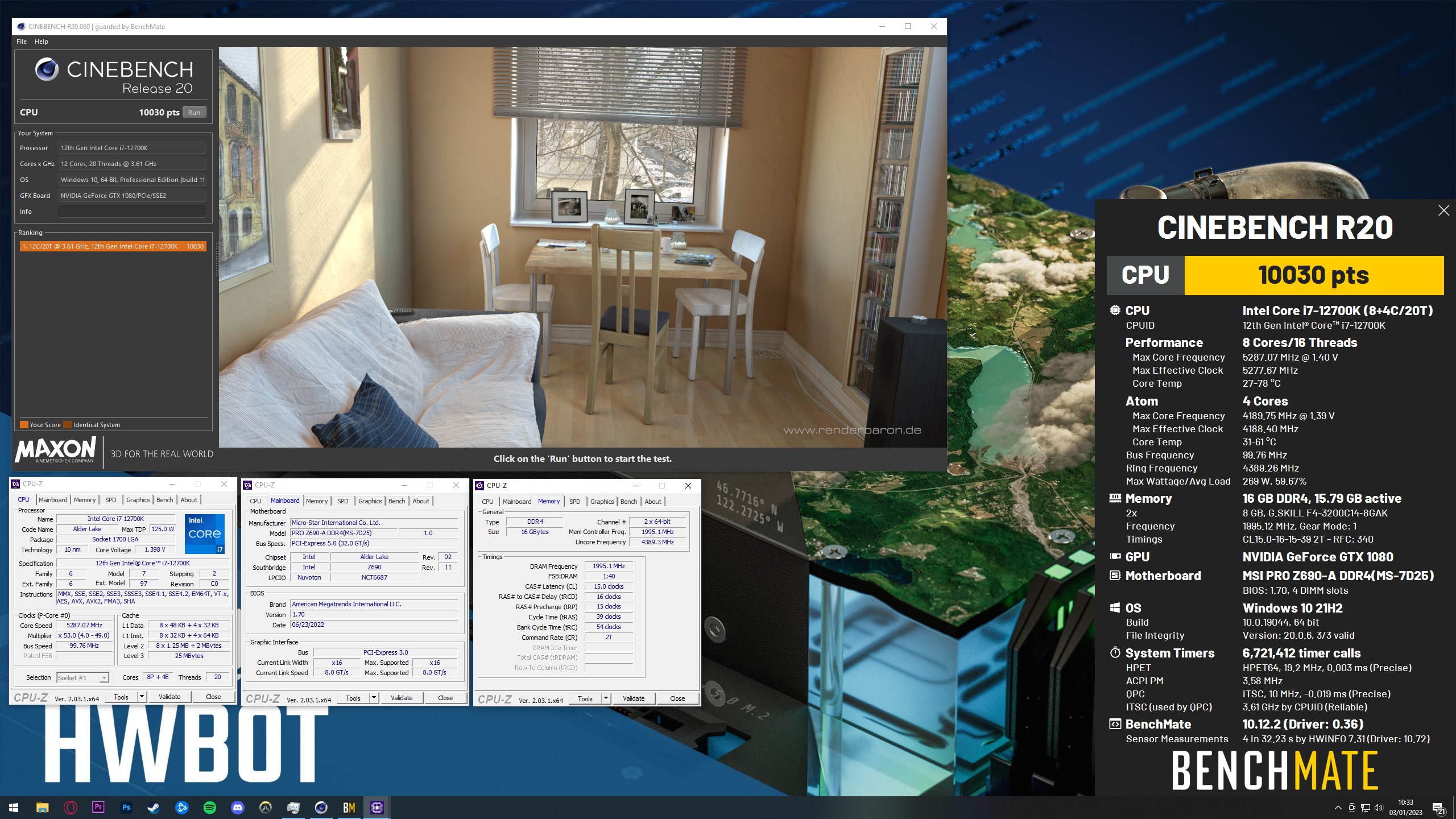Maximize the Cinebench window
Screen dimensions: 1456x819
click(908, 26)
